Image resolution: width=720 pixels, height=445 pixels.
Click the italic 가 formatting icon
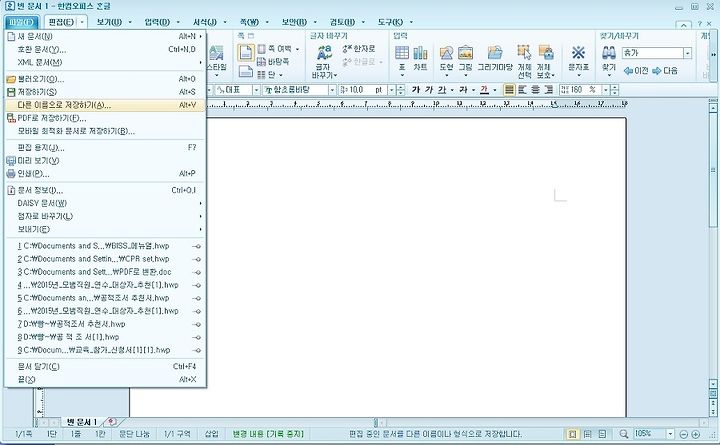pos(428,90)
